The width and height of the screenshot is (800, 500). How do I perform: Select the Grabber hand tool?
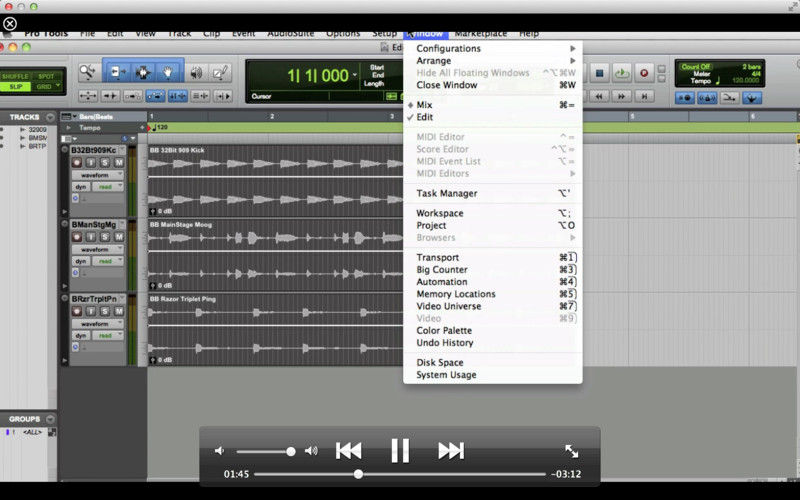point(167,72)
